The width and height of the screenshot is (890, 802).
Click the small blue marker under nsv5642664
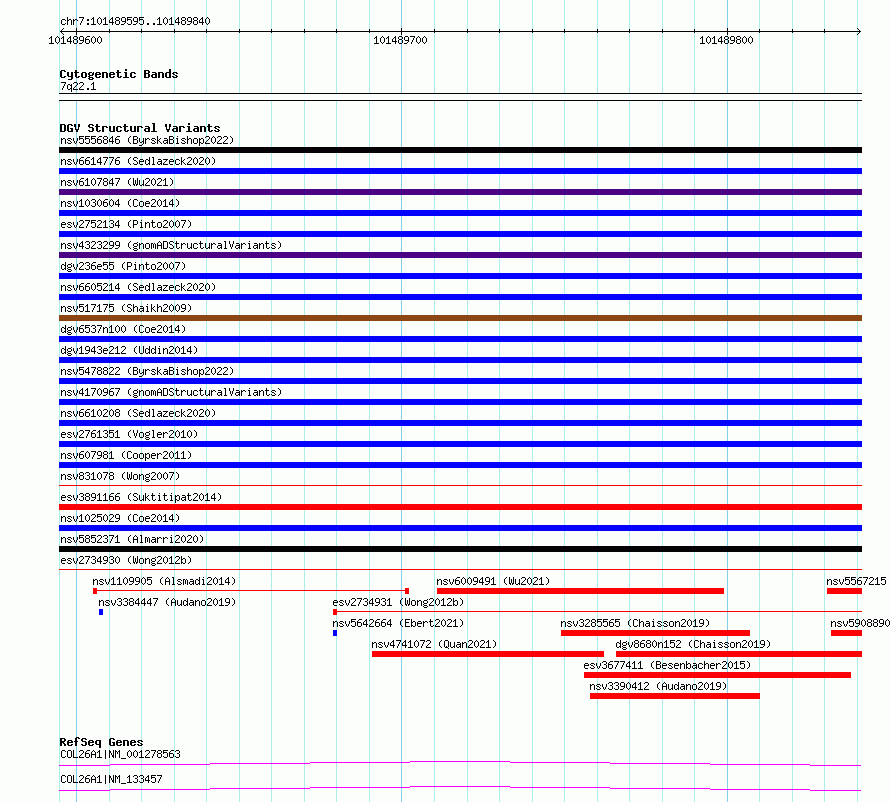335,633
